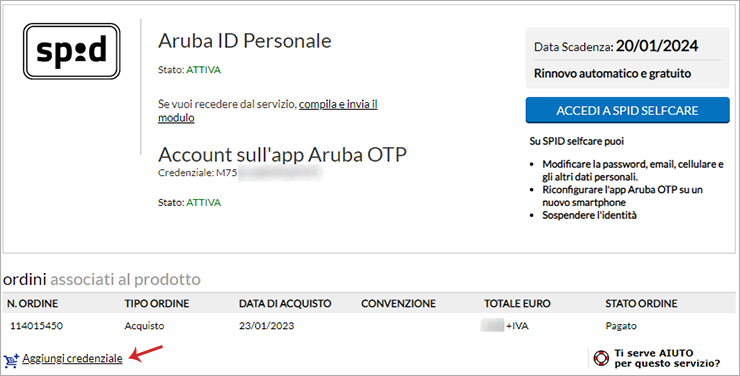This screenshot has height=376, width=740.
Task: Click 'Ti serve AIUTO per questo servizio?'
Action: pyautogui.click(x=667, y=359)
